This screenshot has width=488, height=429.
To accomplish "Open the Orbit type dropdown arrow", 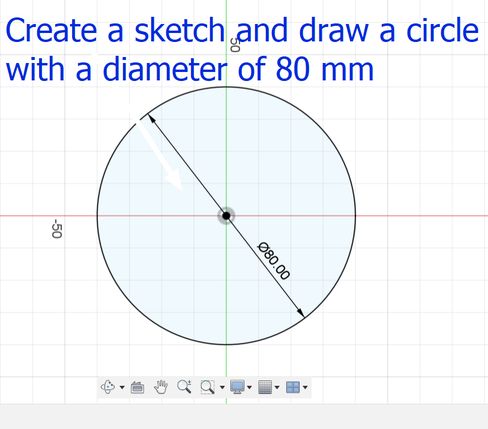I will 122,387.
